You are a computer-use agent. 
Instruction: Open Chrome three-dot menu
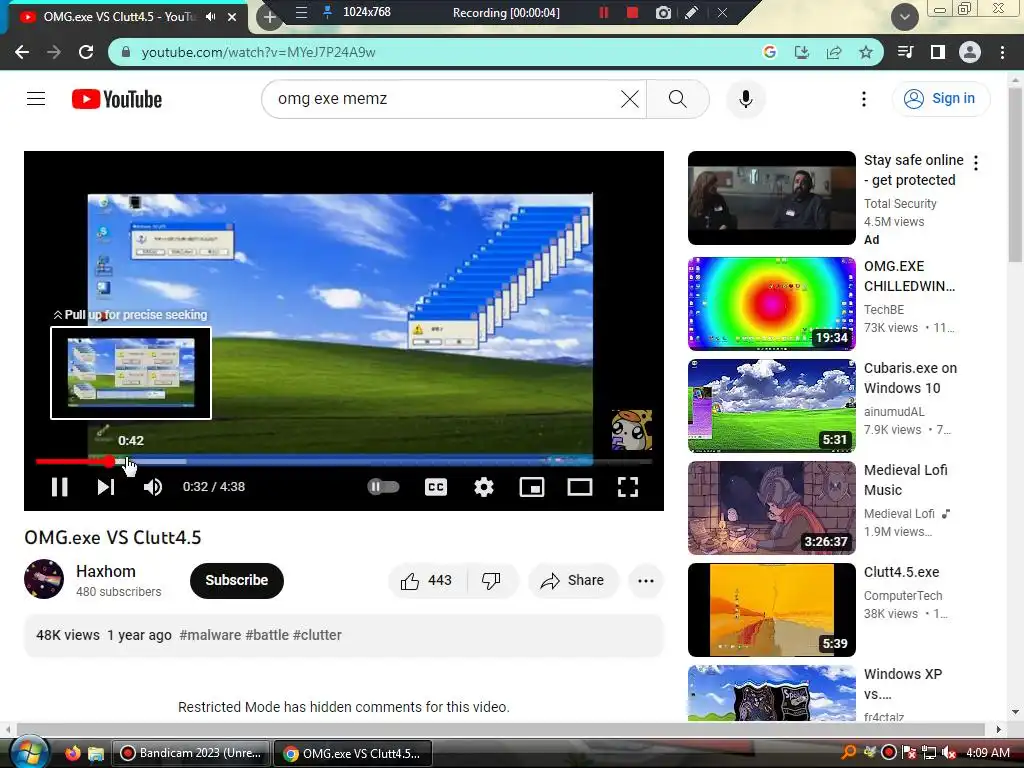[x=1002, y=52]
